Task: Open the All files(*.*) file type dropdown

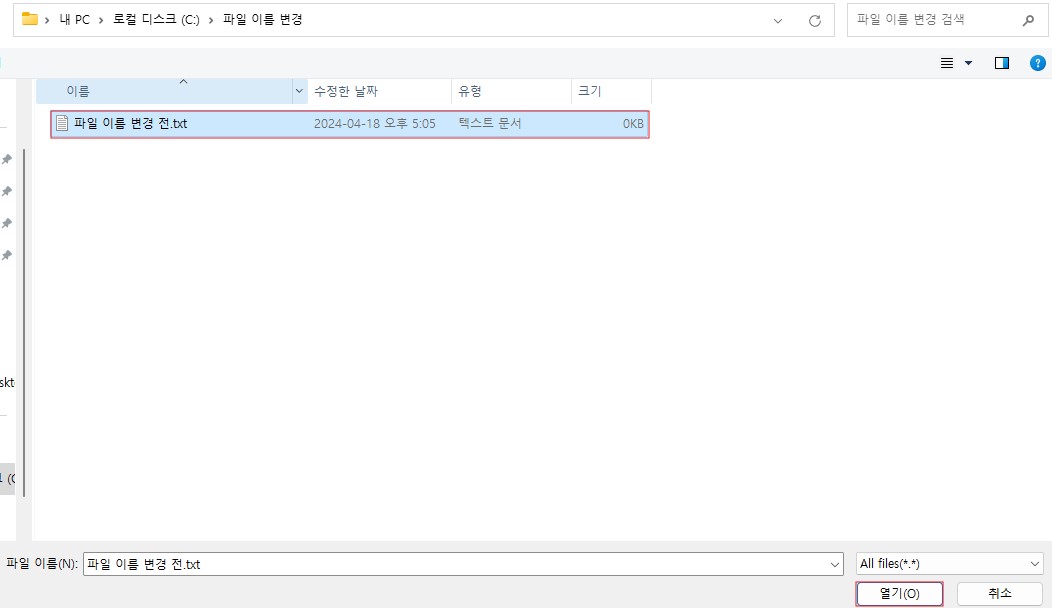Action: (x=950, y=564)
